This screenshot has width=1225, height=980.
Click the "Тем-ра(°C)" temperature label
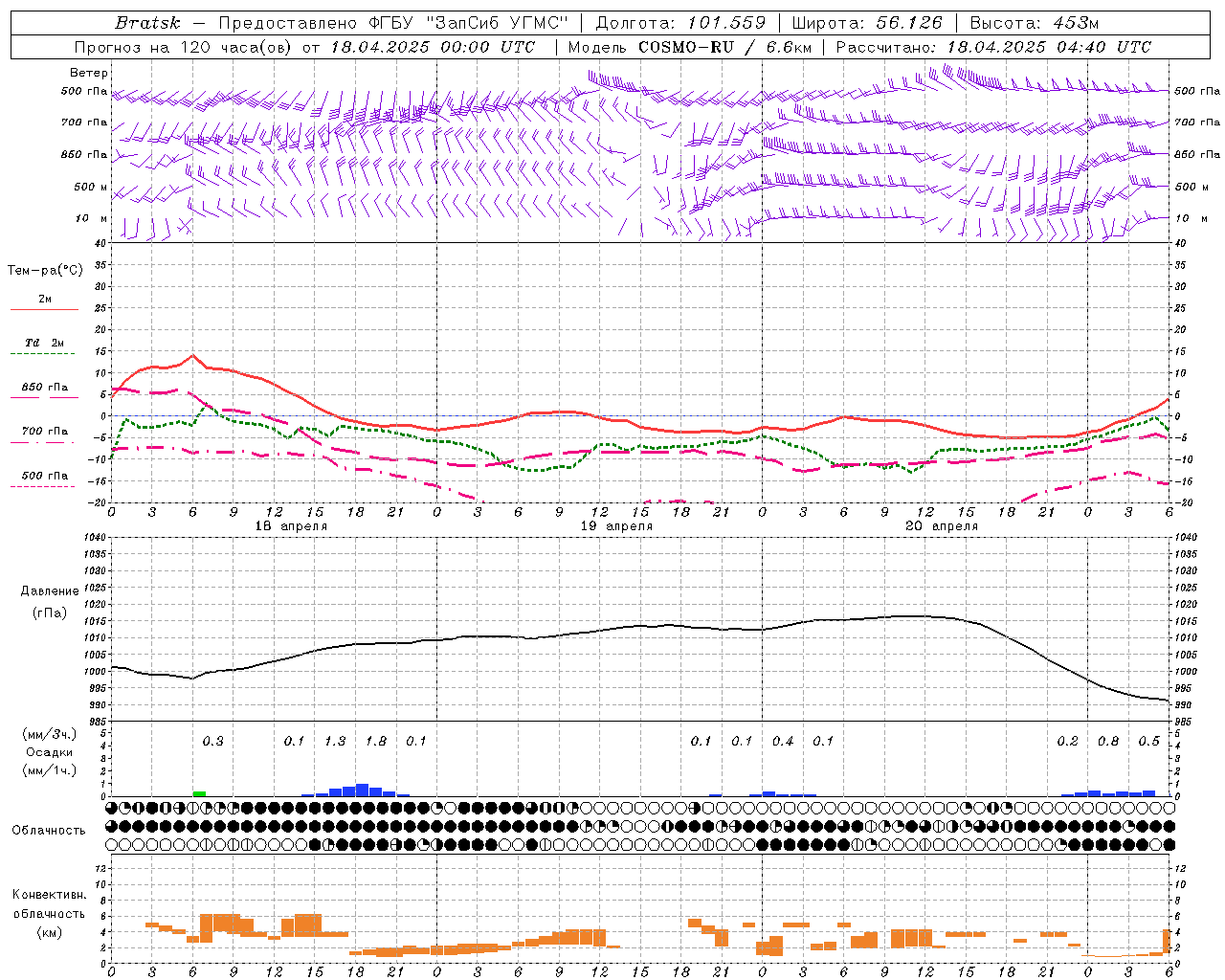[x=45, y=271]
